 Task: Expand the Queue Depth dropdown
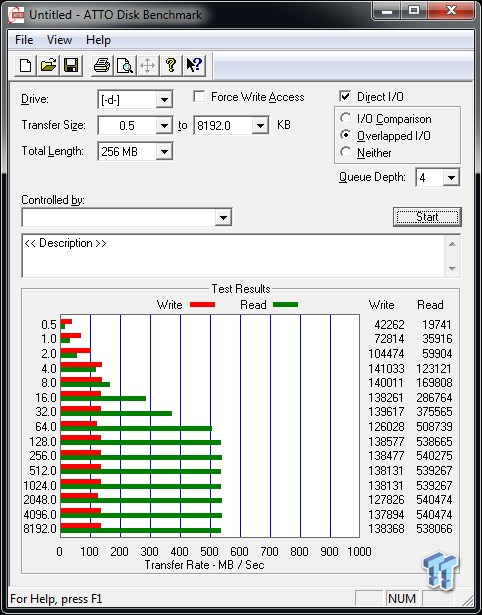[x=451, y=178]
